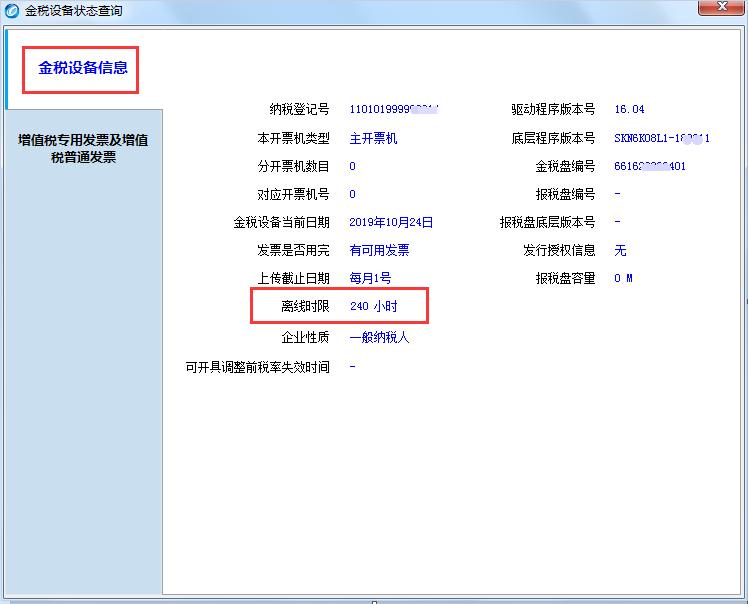The image size is (748, 604).
Task: Select the 纳税登记号 number value
Action: (394, 110)
